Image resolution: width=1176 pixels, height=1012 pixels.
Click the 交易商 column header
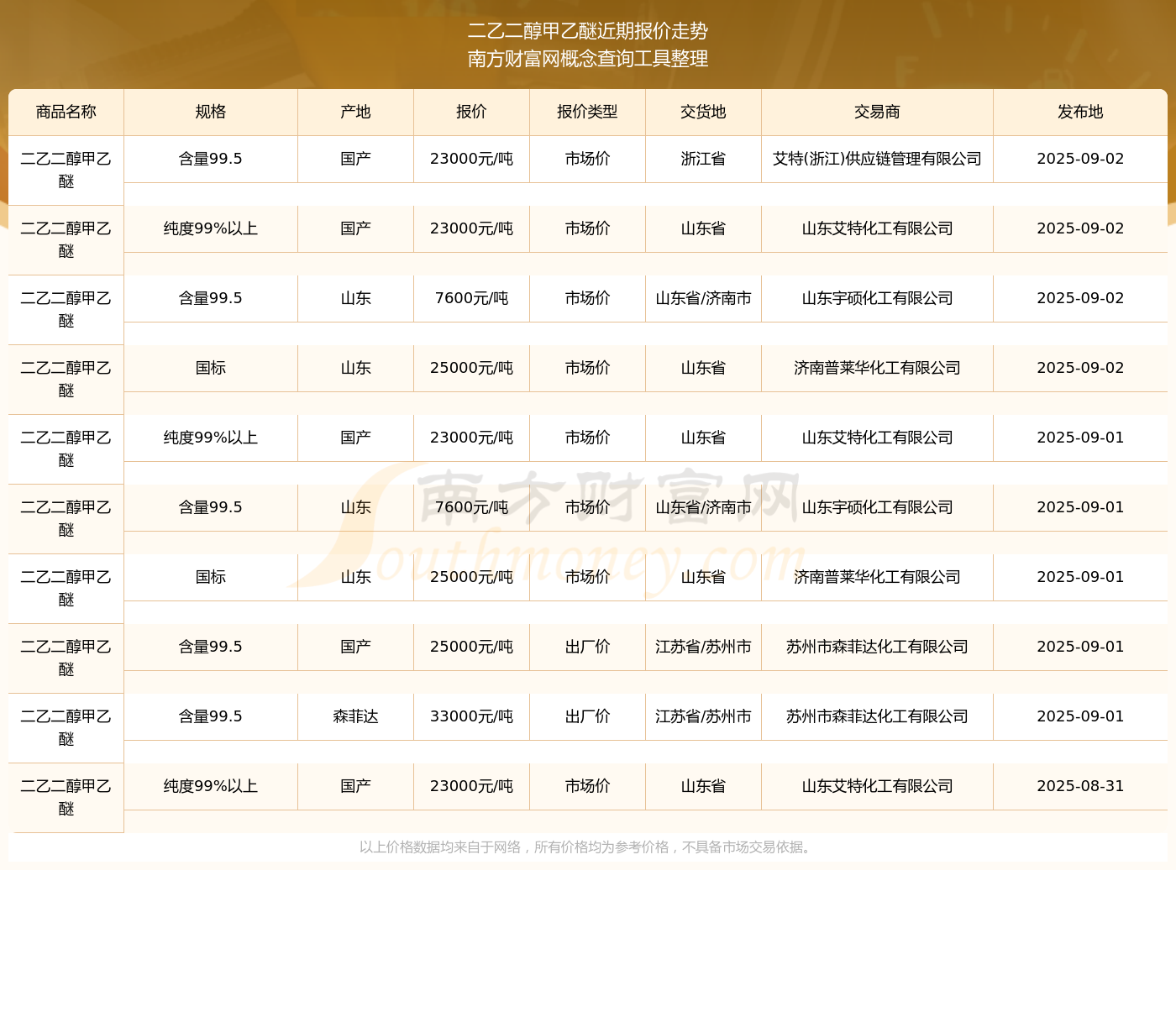[877, 112]
